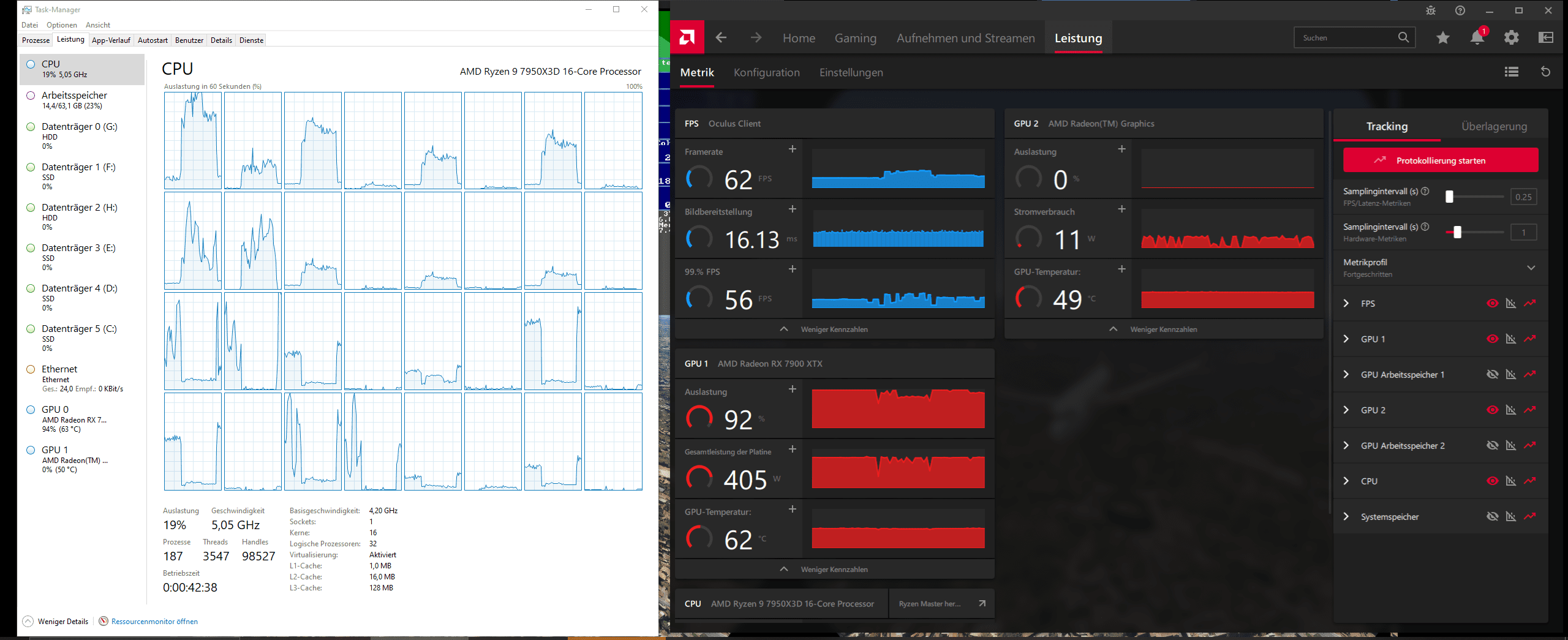The height and width of the screenshot is (640, 1568).
Task: Go back with the left arrow in AMD Software
Action: (x=721, y=38)
